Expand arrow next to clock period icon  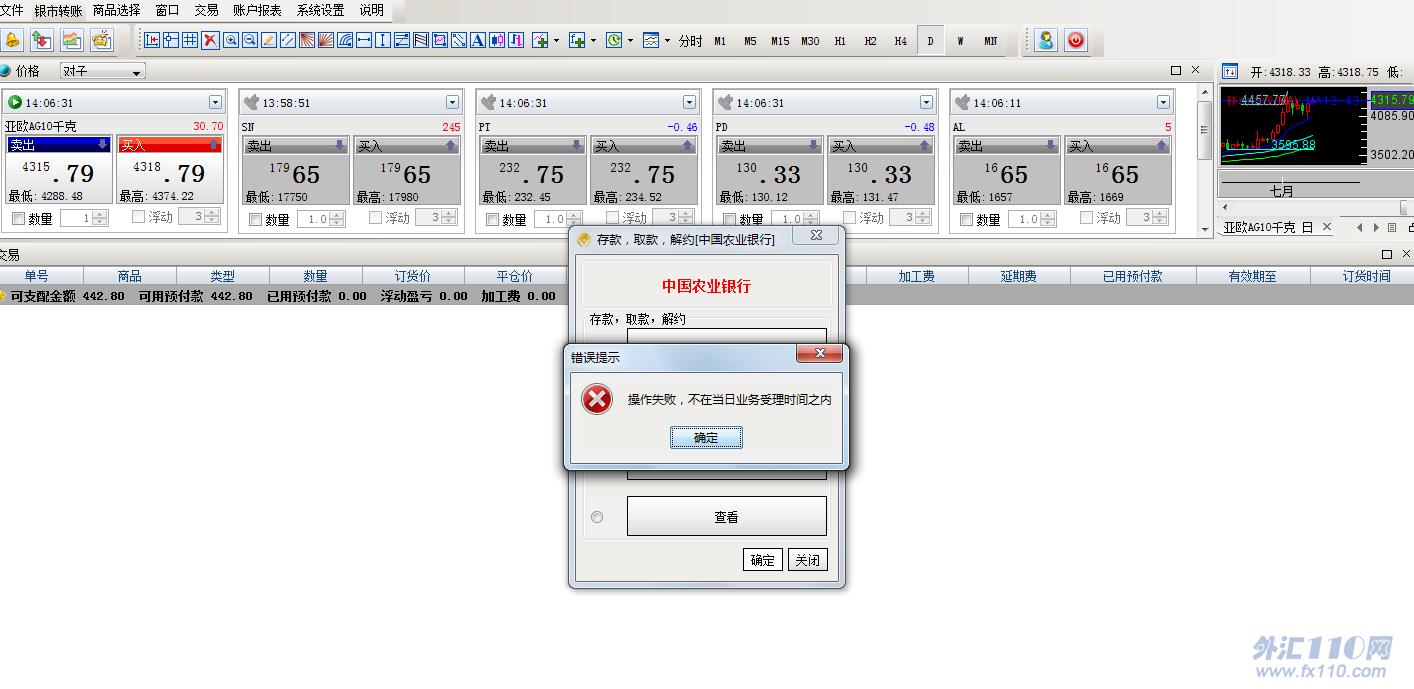click(630, 40)
